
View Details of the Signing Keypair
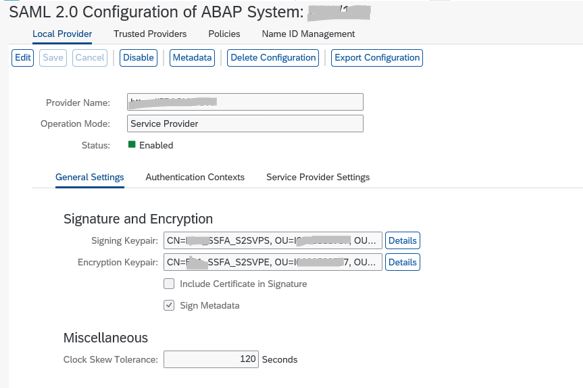(x=403, y=240)
